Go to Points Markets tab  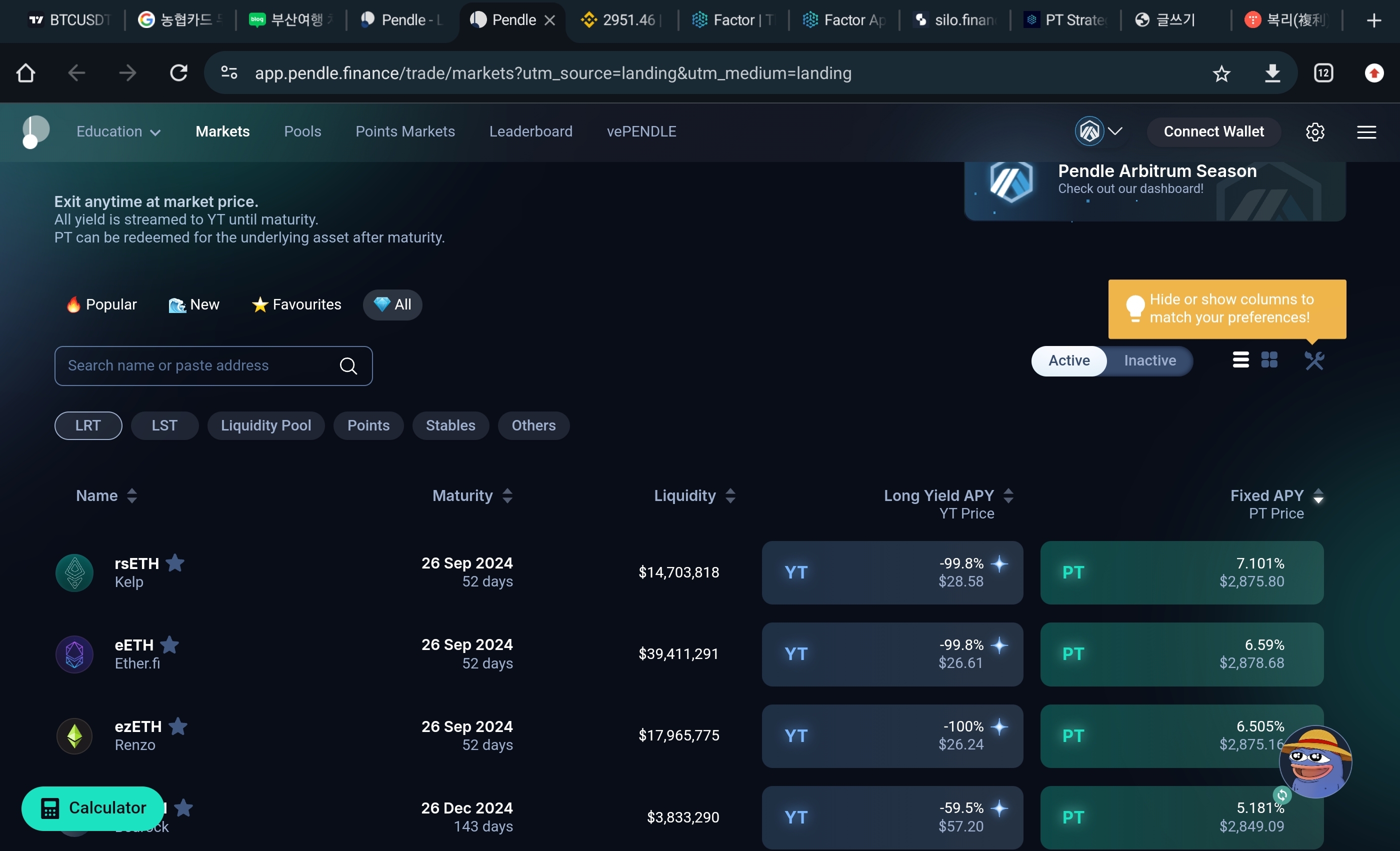click(405, 132)
